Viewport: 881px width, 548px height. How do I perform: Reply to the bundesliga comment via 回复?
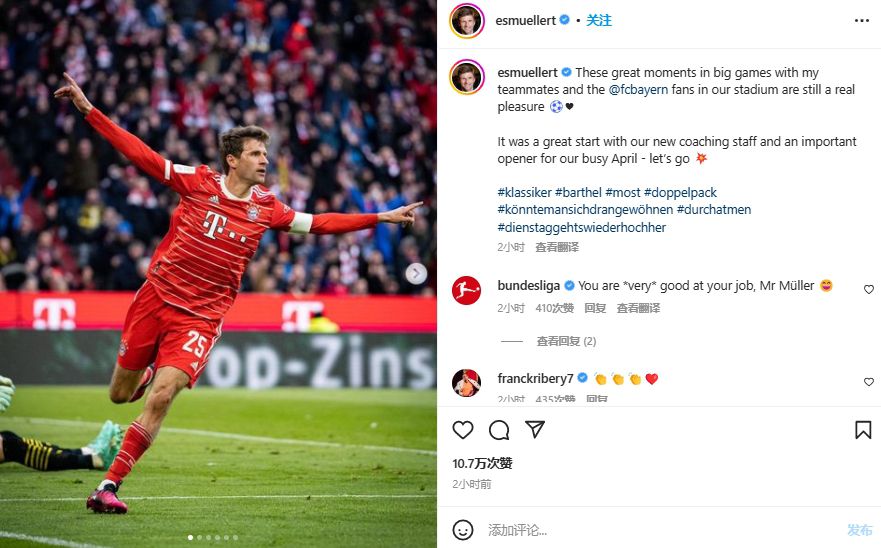(595, 308)
